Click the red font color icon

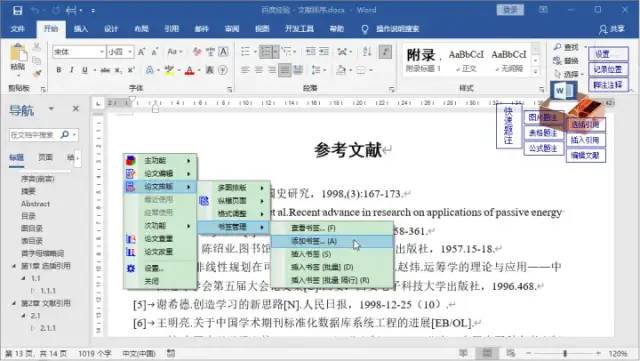pyautogui.click(x=189, y=71)
